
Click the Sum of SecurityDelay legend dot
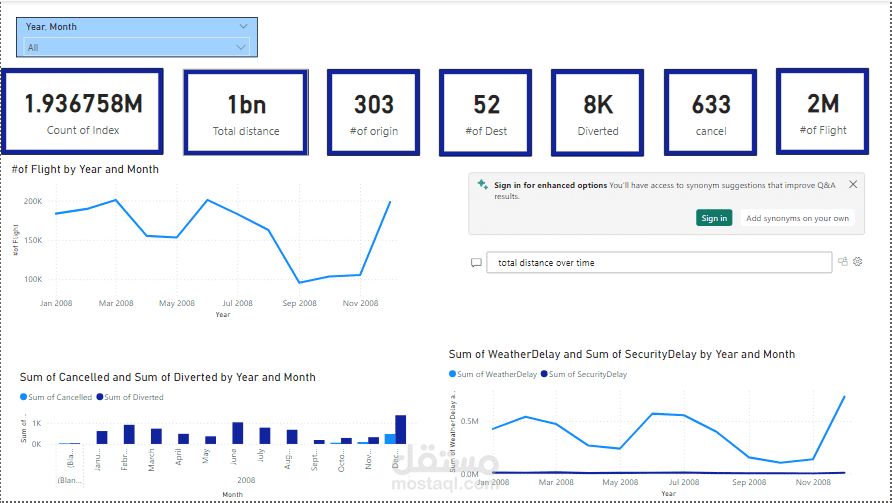coord(544,374)
